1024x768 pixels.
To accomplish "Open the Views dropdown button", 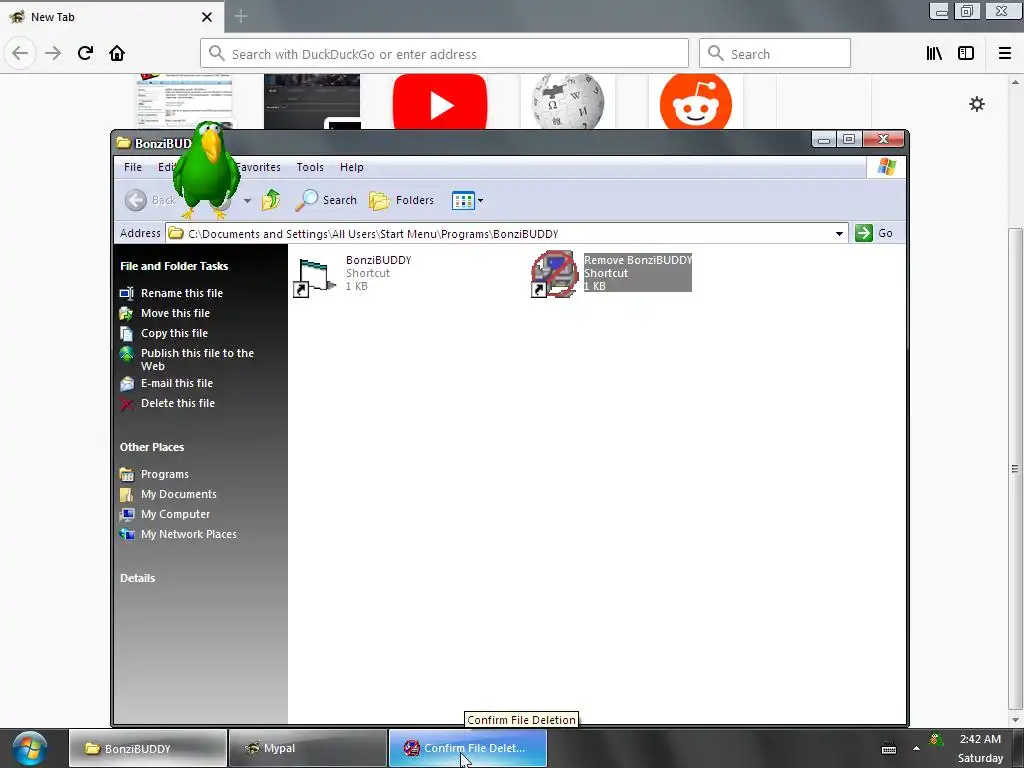I will click(x=468, y=200).
